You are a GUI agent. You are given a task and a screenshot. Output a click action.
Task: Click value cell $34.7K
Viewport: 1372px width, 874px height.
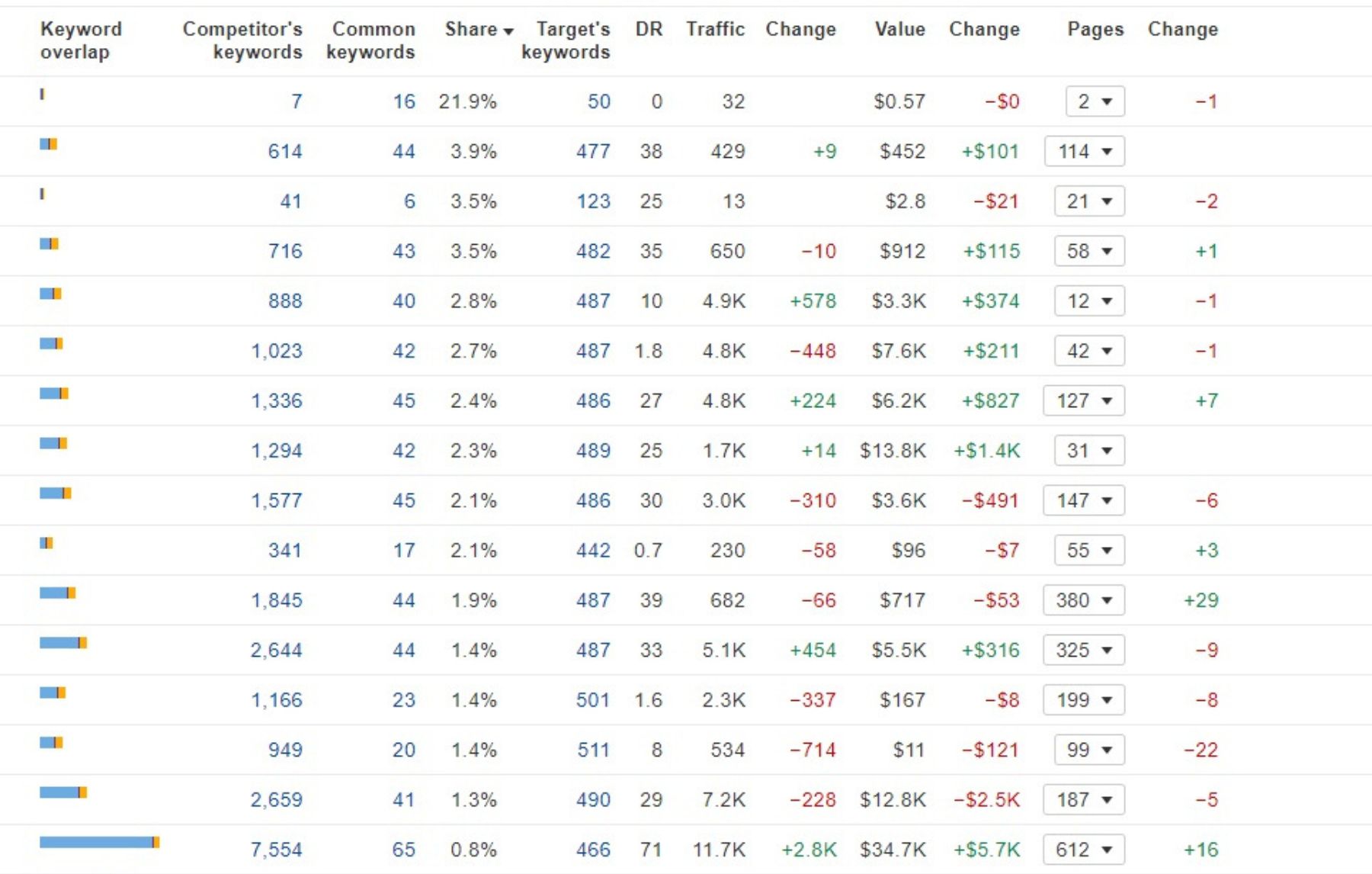(893, 850)
